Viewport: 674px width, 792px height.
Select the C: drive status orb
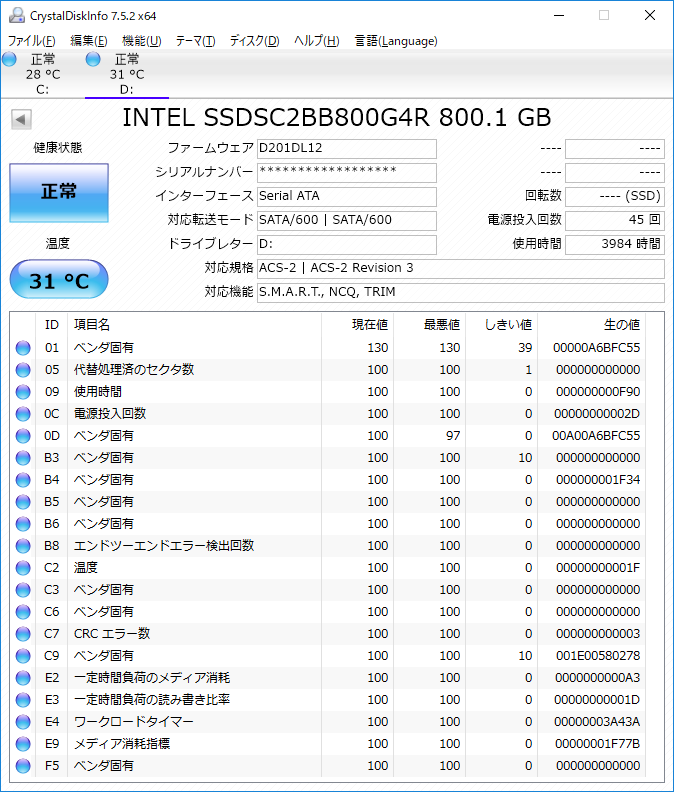pos(10,60)
